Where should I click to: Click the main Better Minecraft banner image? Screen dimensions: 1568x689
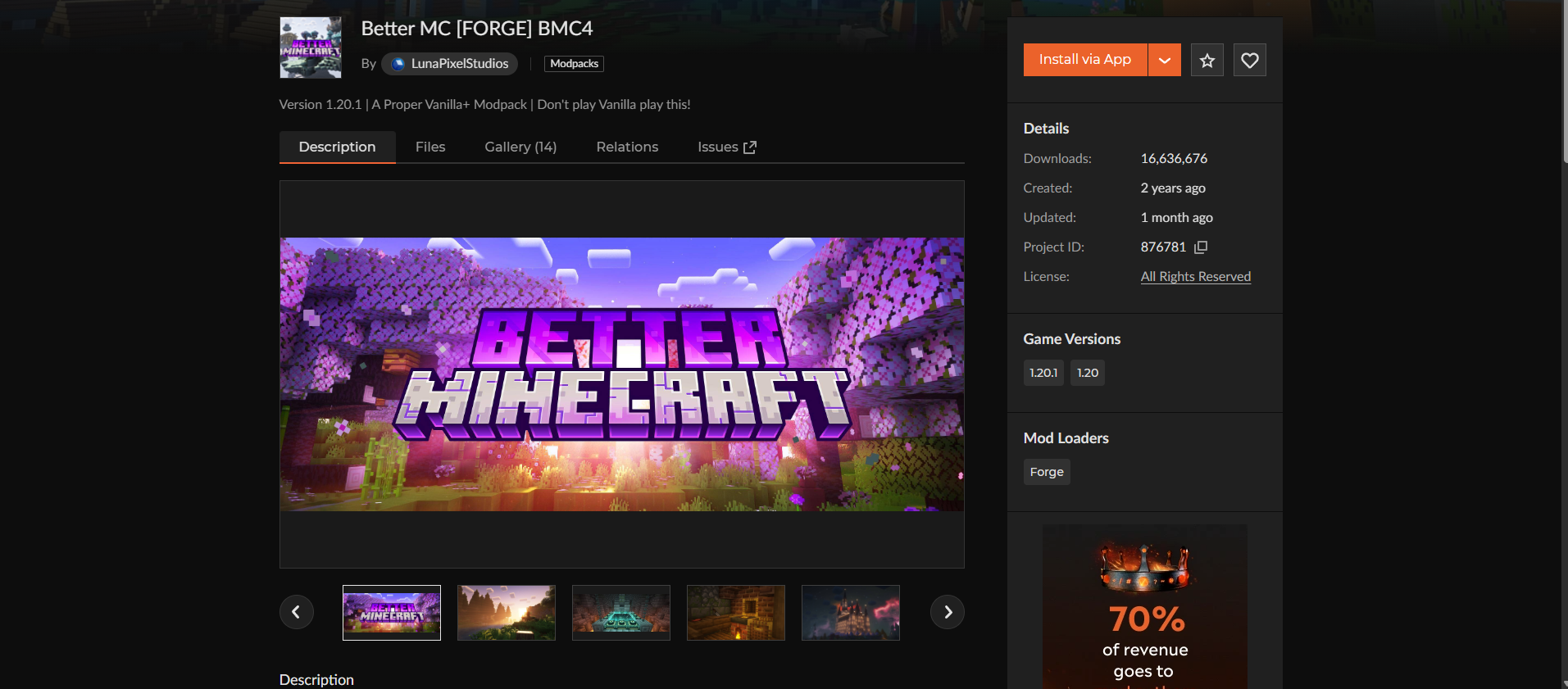622,374
